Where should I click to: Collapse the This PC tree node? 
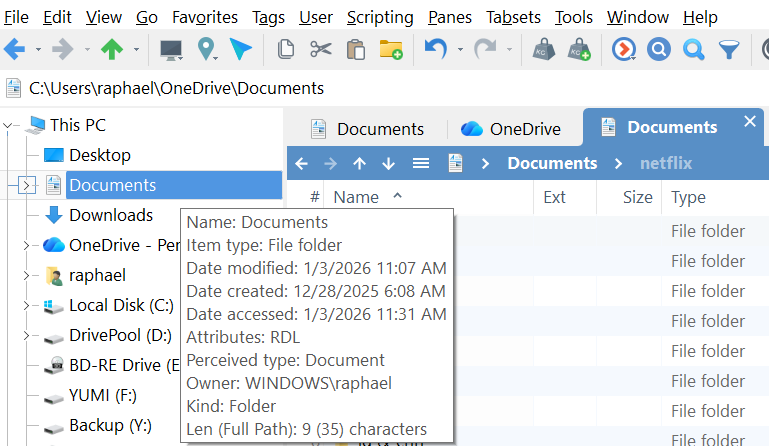coord(11,125)
